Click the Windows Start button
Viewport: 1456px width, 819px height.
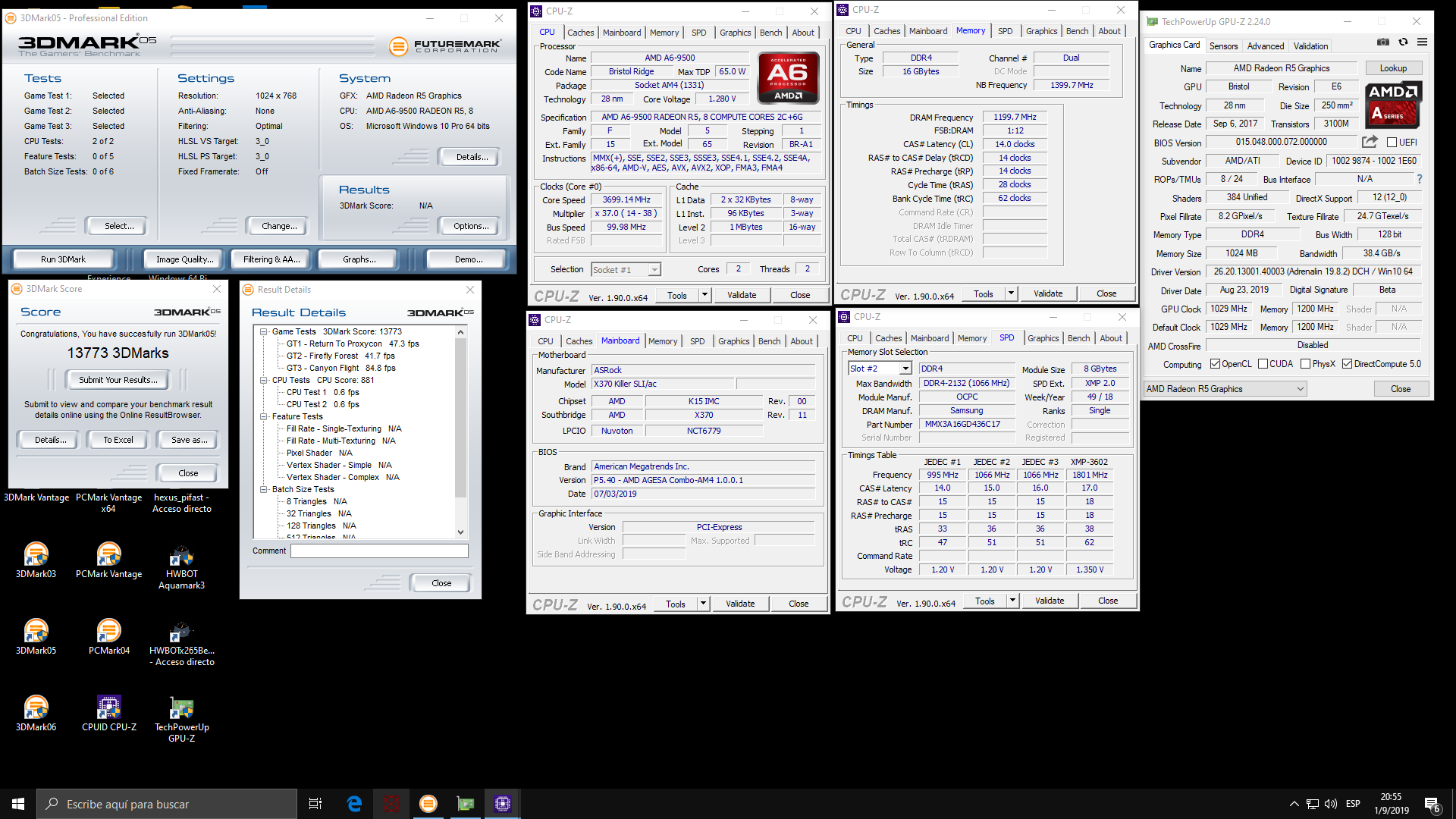tap(18, 804)
